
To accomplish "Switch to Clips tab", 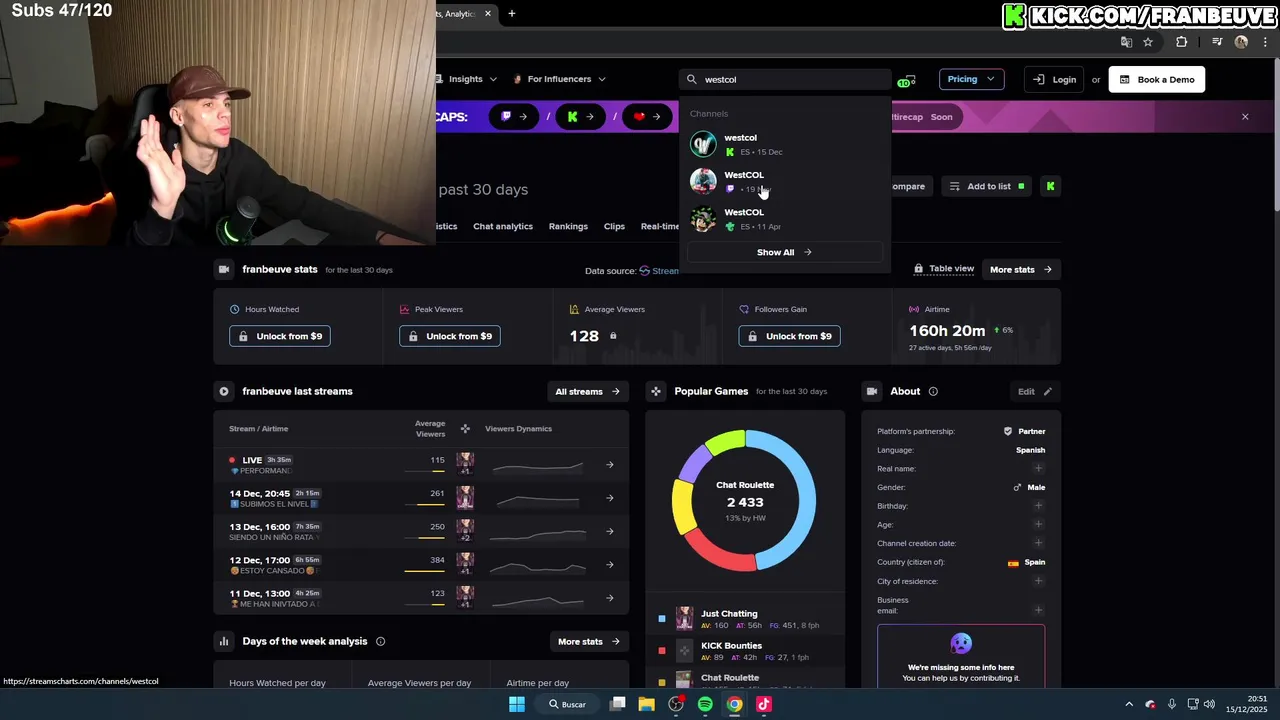I will (614, 226).
